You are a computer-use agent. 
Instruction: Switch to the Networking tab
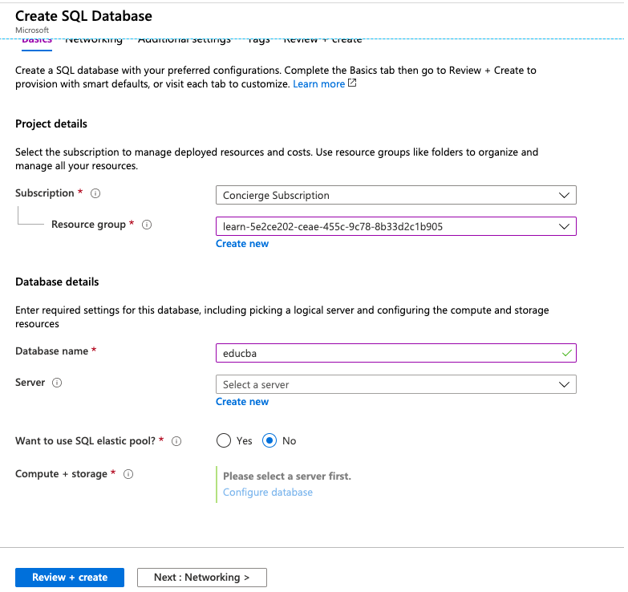(94, 40)
